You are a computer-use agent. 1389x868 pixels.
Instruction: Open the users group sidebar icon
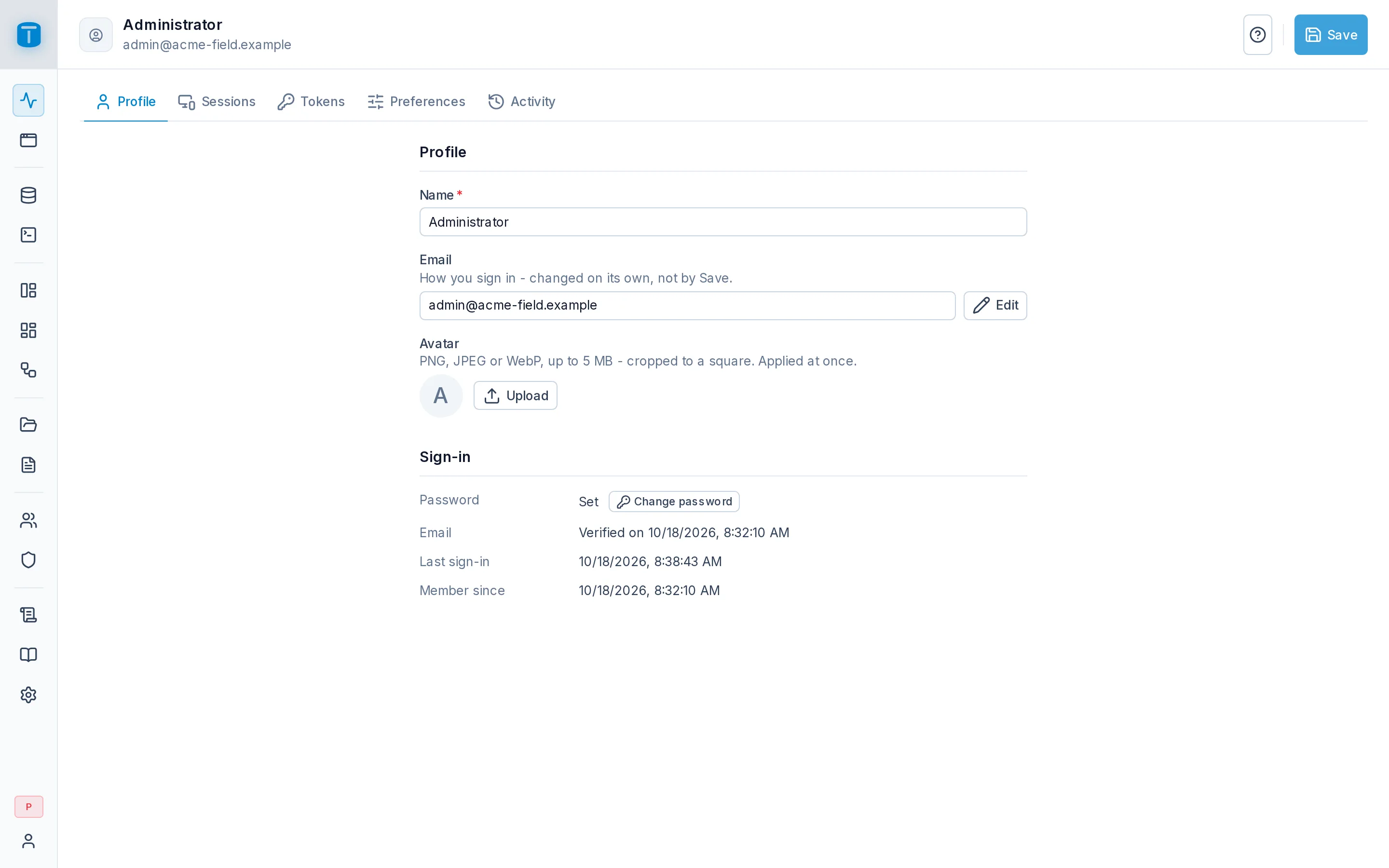pyautogui.click(x=29, y=520)
